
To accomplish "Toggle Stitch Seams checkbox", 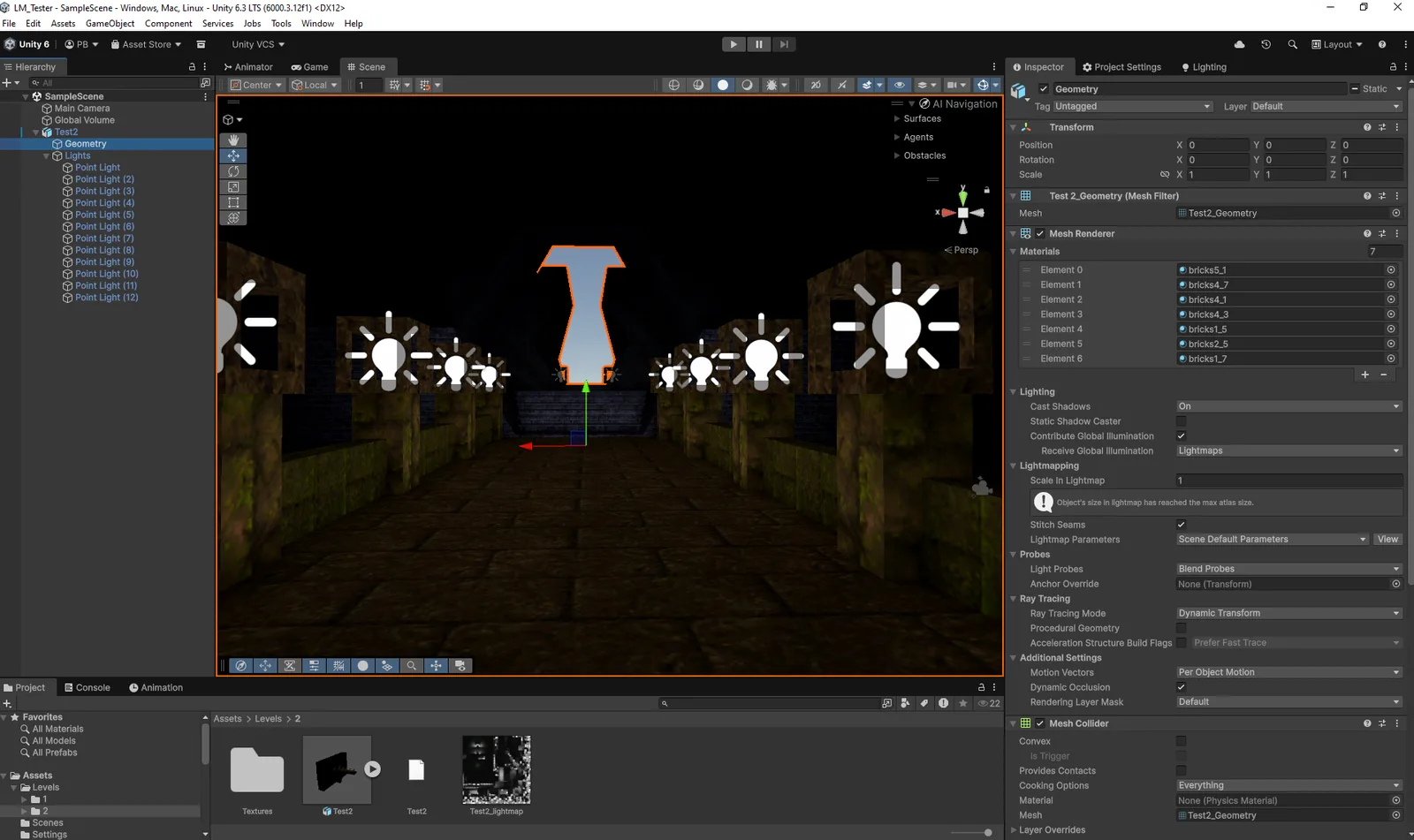I will coord(1182,525).
